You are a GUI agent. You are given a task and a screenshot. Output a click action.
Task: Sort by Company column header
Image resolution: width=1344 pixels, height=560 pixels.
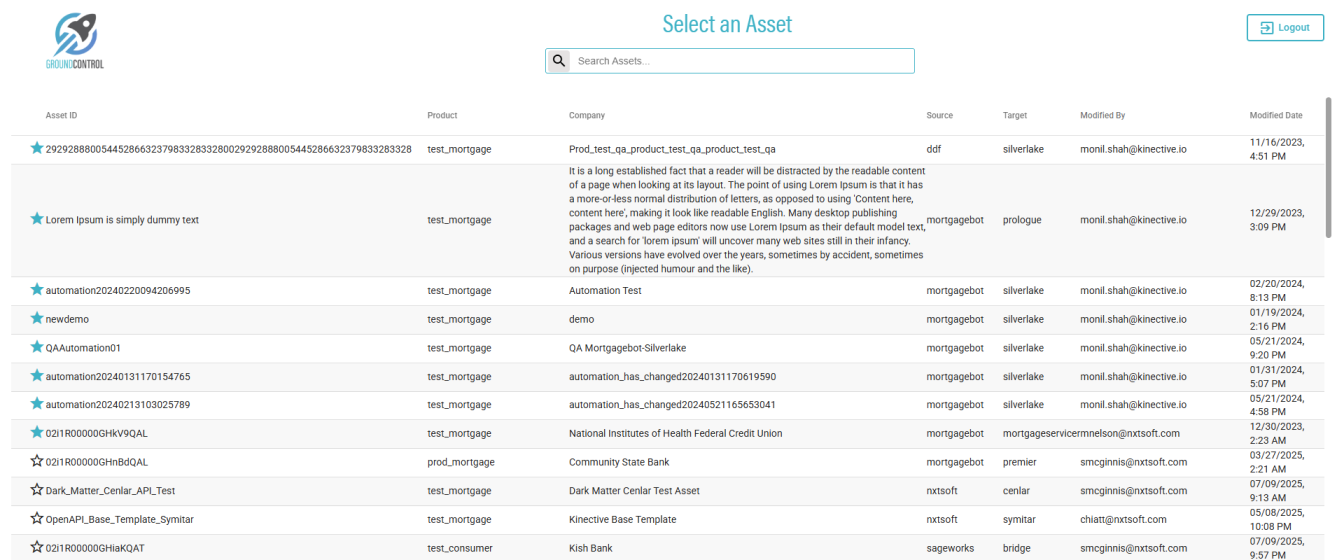pyautogui.click(x=586, y=116)
